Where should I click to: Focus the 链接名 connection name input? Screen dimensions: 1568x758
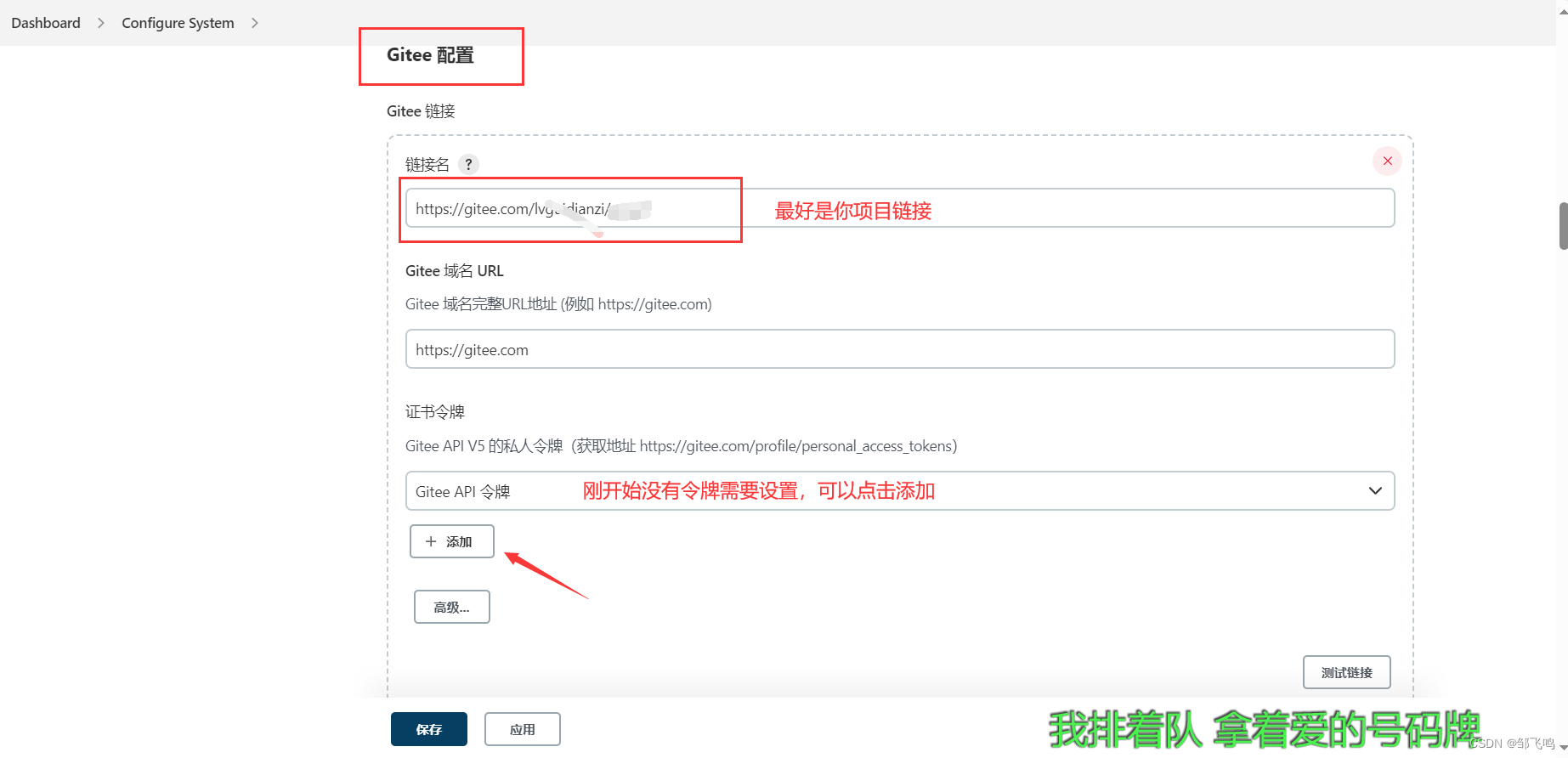pos(900,208)
